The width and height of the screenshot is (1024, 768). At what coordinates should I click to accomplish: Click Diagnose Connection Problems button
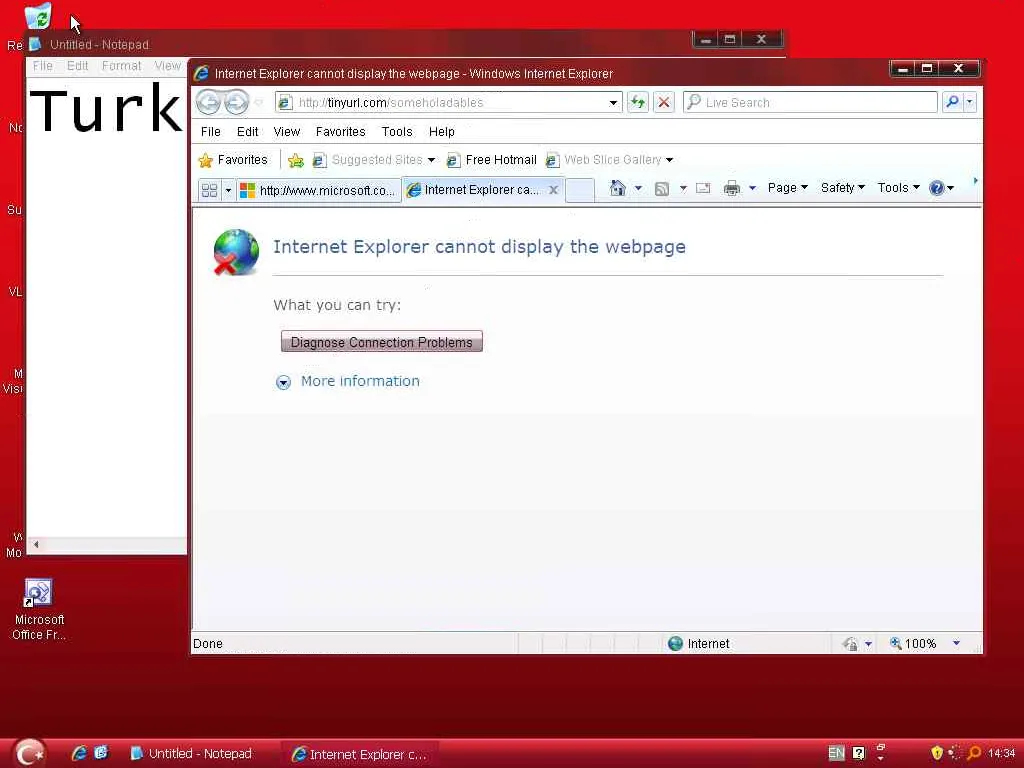[381, 342]
